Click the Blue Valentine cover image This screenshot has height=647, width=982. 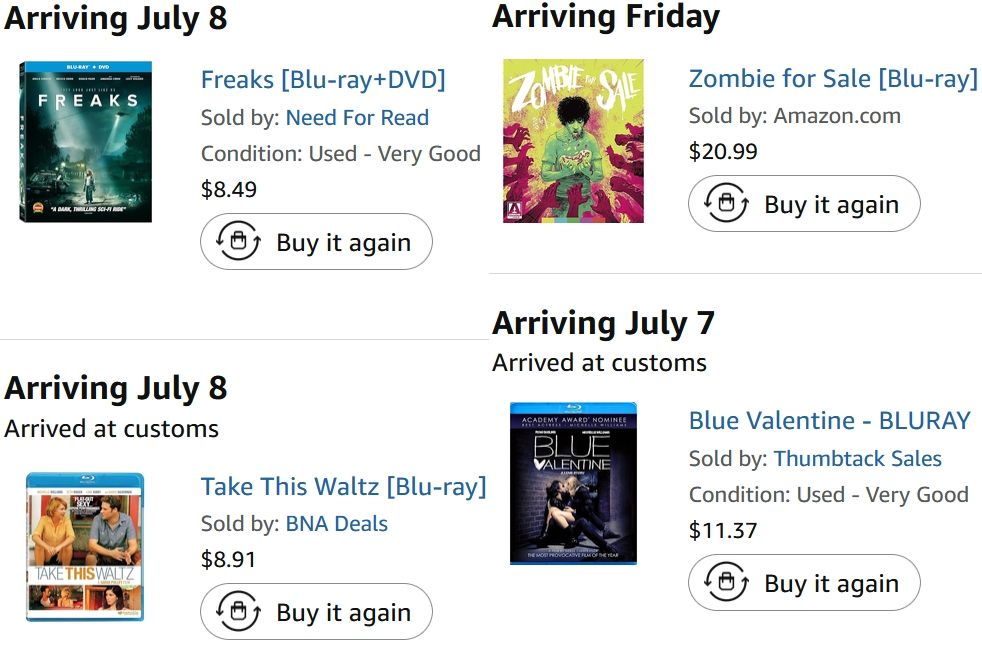coord(573,484)
